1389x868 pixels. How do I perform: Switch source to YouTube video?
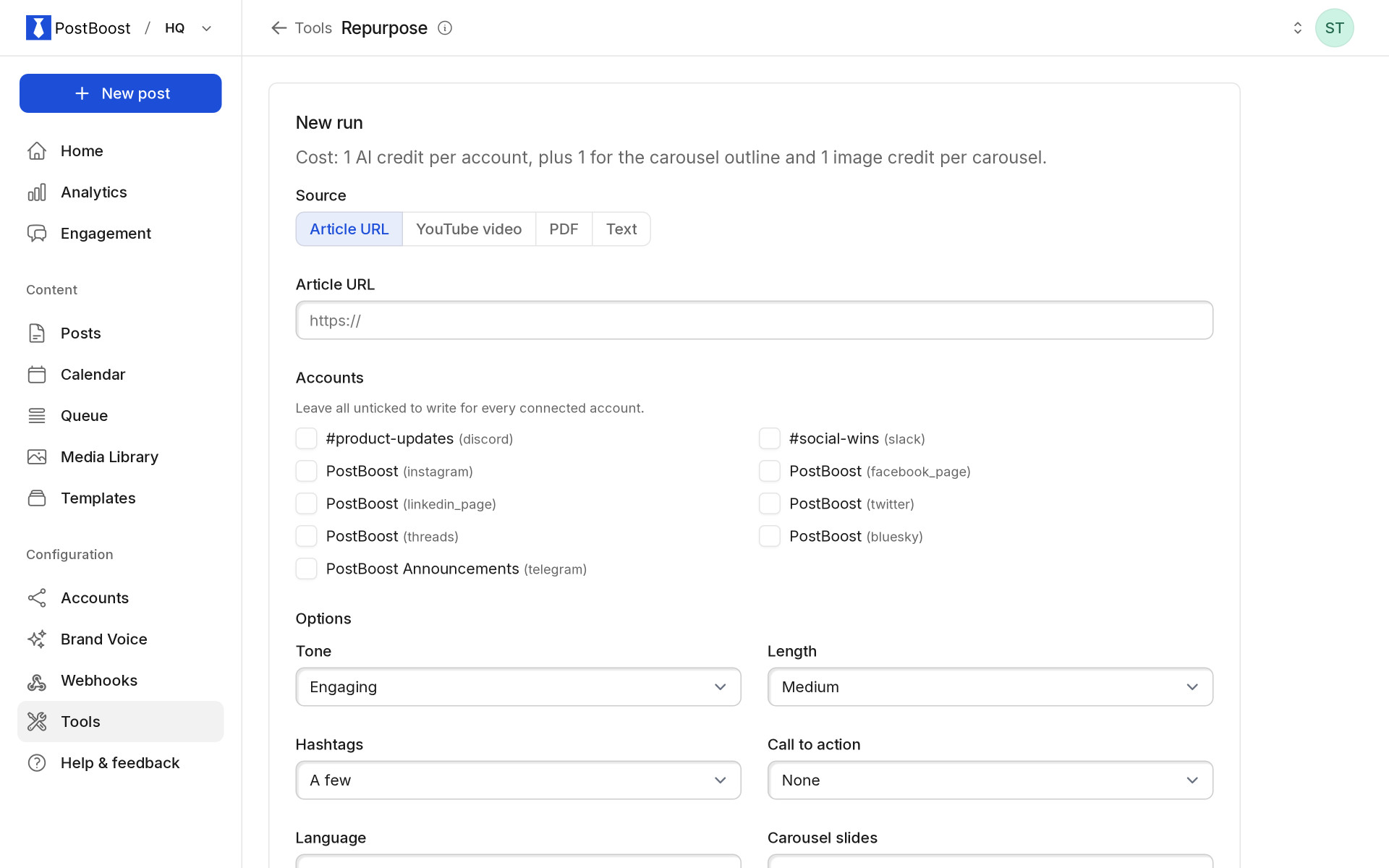(469, 229)
